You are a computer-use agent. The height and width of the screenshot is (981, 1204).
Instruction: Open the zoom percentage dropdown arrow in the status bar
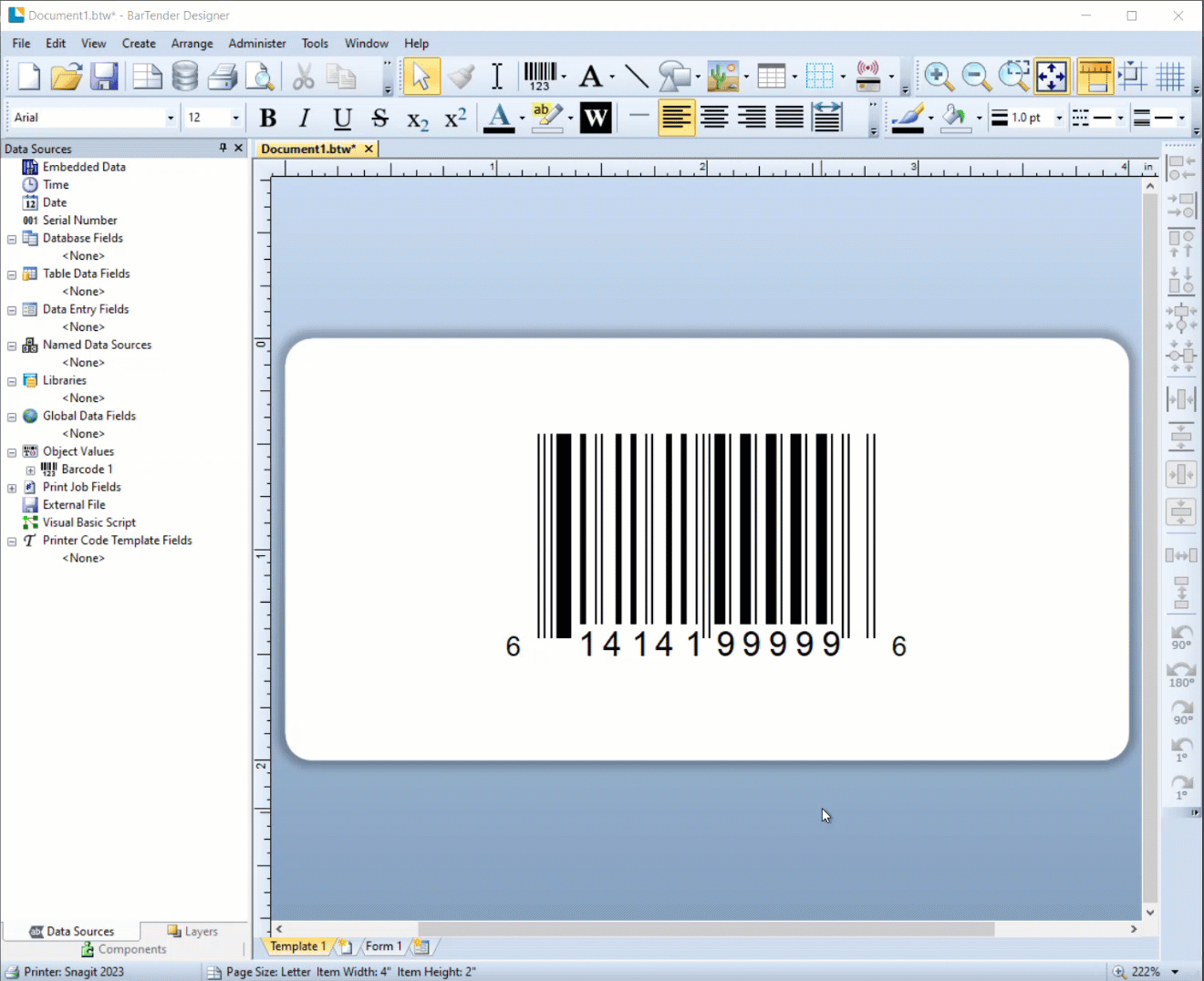click(1175, 972)
